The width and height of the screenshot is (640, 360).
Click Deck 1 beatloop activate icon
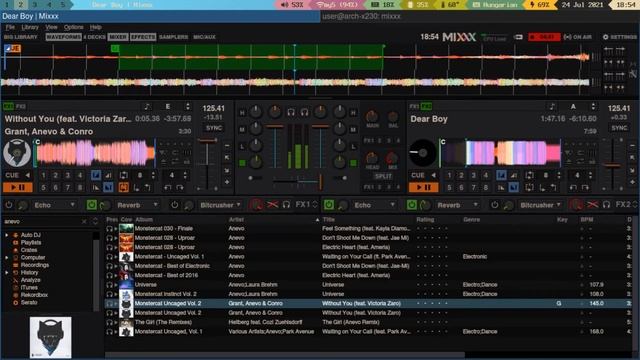coord(123,176)
